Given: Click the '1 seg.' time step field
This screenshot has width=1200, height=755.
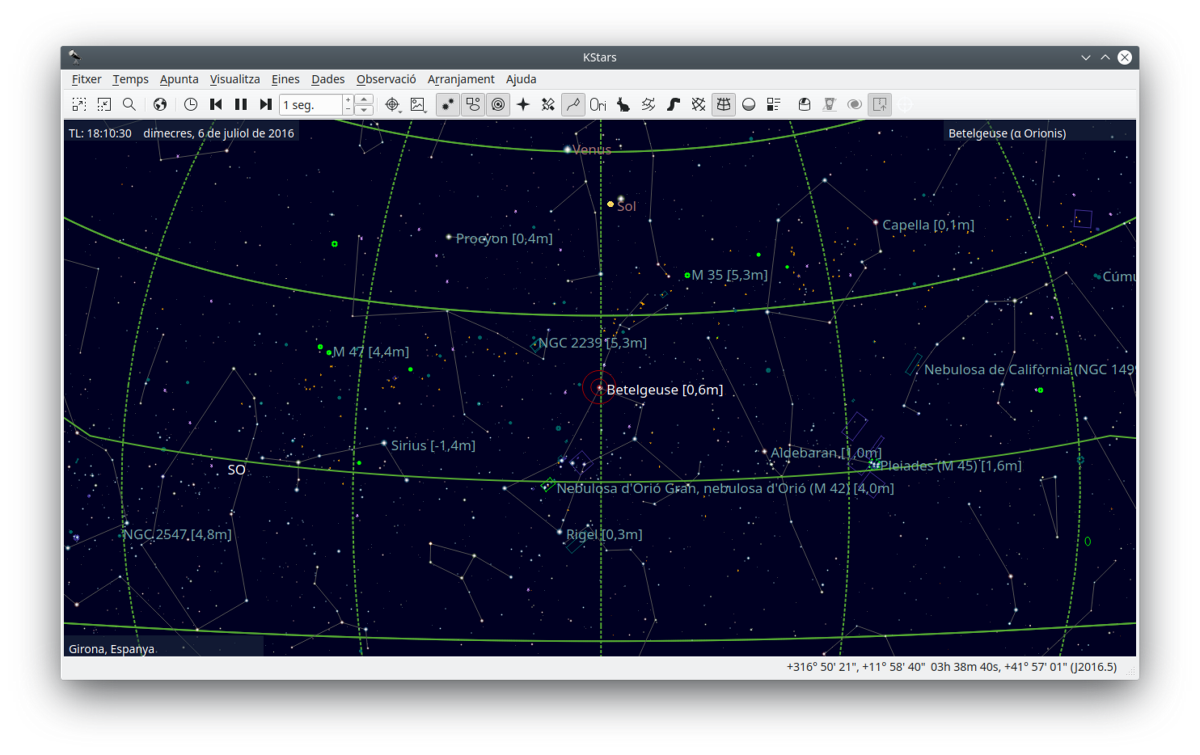Looking at the screenshot, I should (x=310, y=105).
